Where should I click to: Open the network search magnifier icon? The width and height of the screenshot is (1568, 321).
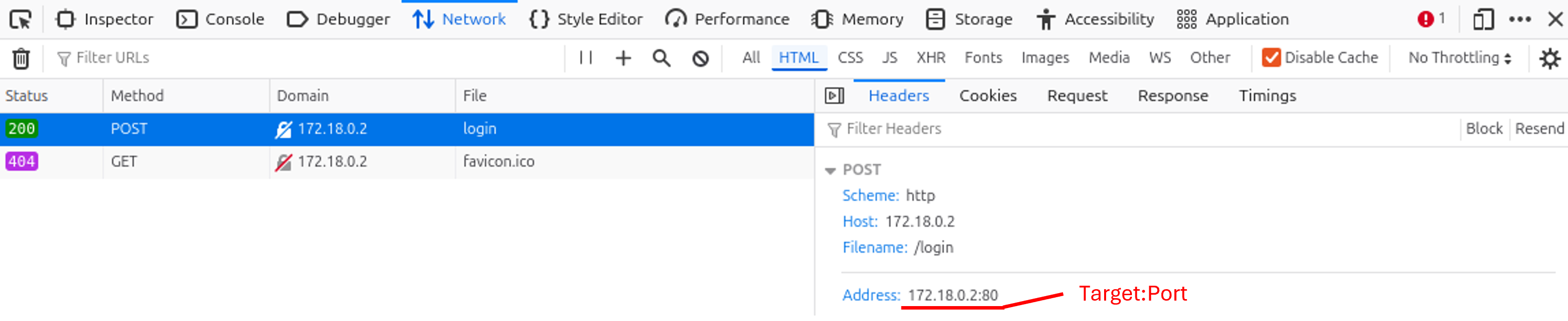(x=662, y=58)
